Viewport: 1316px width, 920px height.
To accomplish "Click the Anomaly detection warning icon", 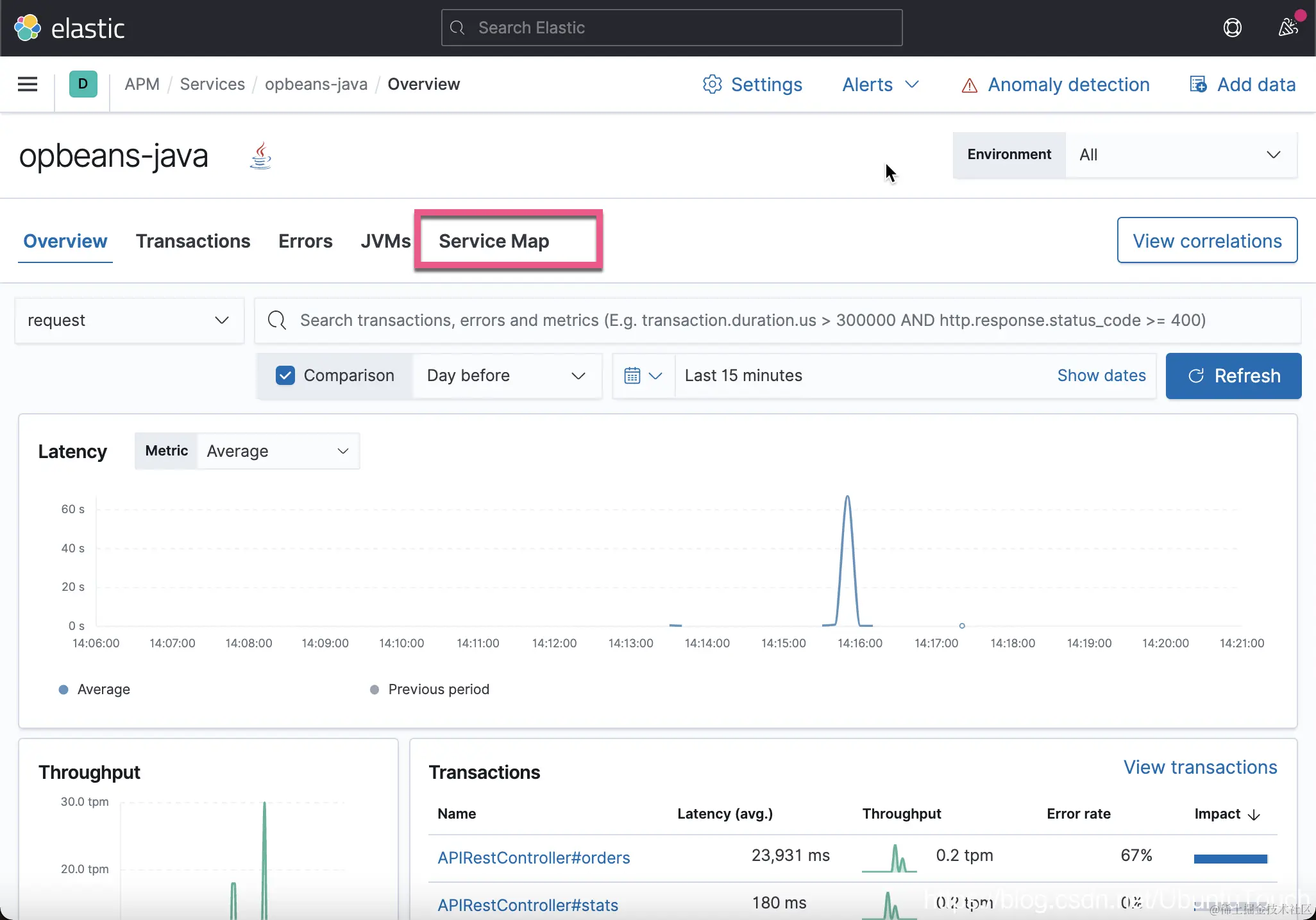I will click(x=969, y=85).
